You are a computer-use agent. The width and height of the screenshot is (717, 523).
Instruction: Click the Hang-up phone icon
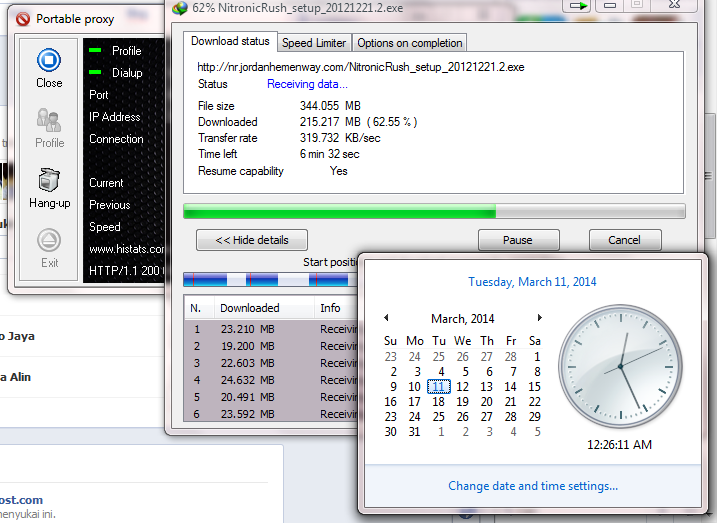point(49,180)
